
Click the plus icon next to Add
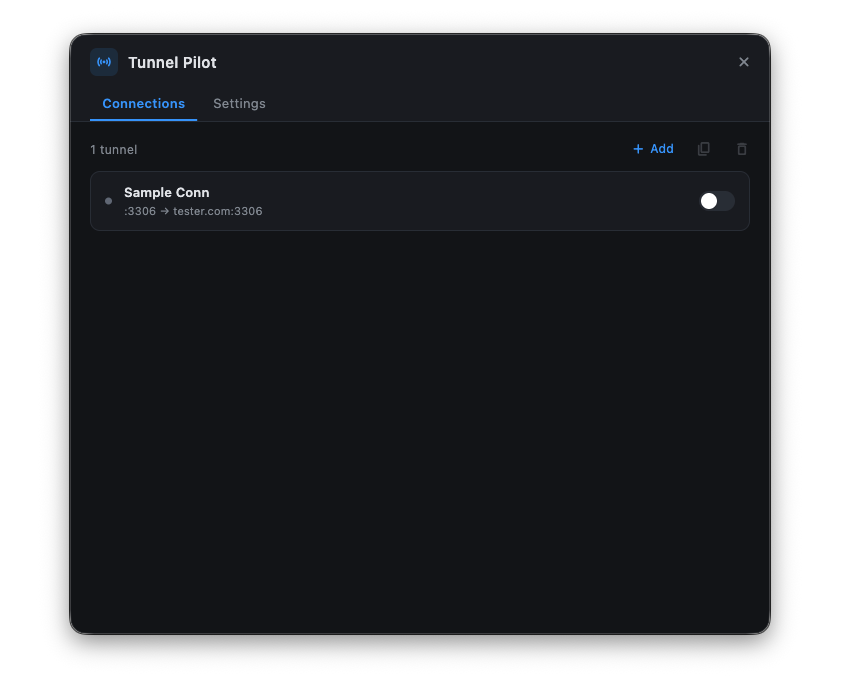tap(636, 148)
